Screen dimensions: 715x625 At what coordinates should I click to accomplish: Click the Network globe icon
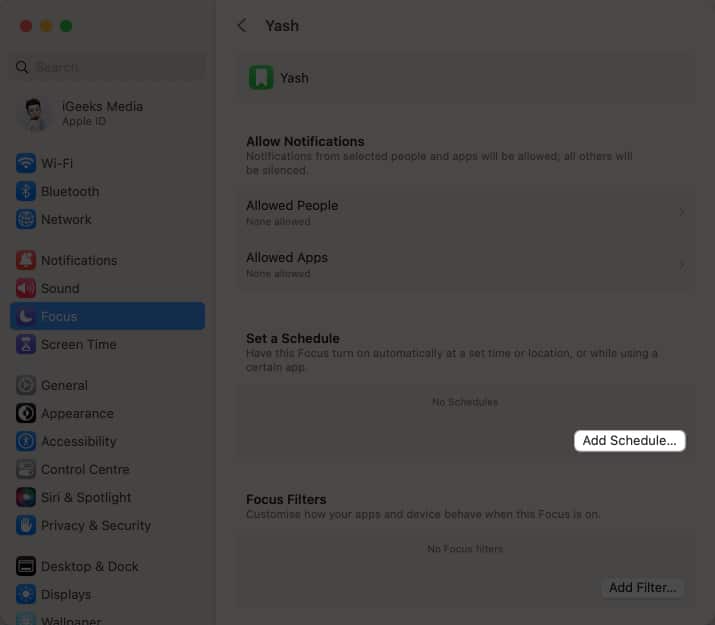pyautogui.click(x=26, y=219)
